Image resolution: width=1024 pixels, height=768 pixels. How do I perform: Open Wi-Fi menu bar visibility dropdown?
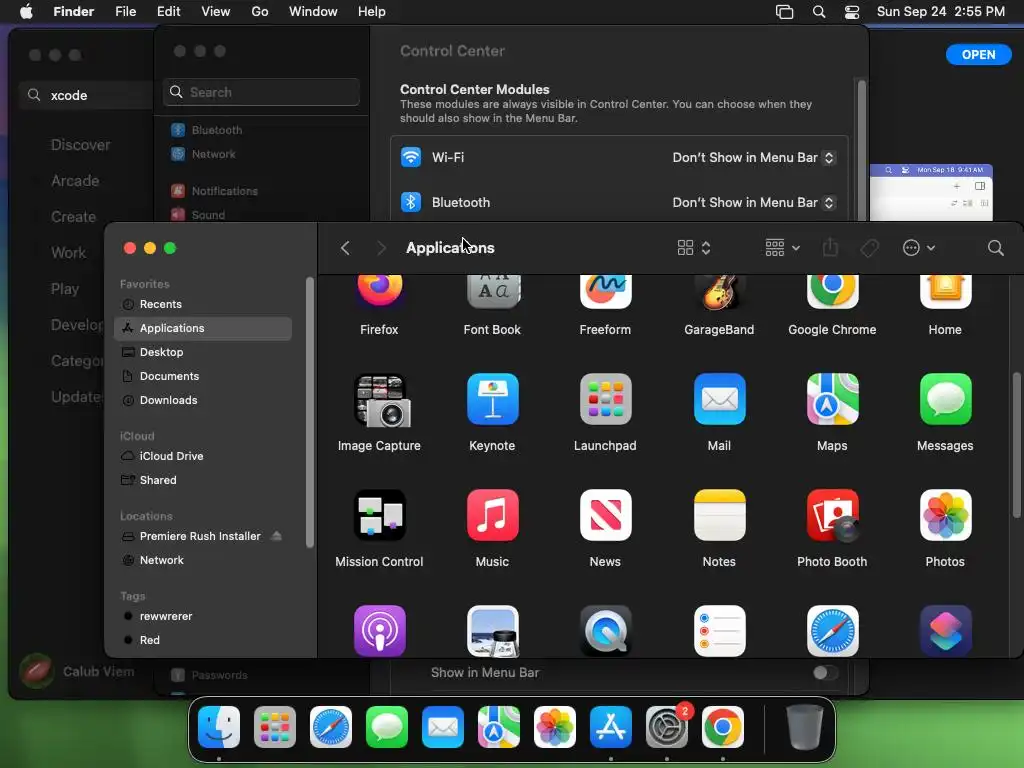click(x=754, y=157)
